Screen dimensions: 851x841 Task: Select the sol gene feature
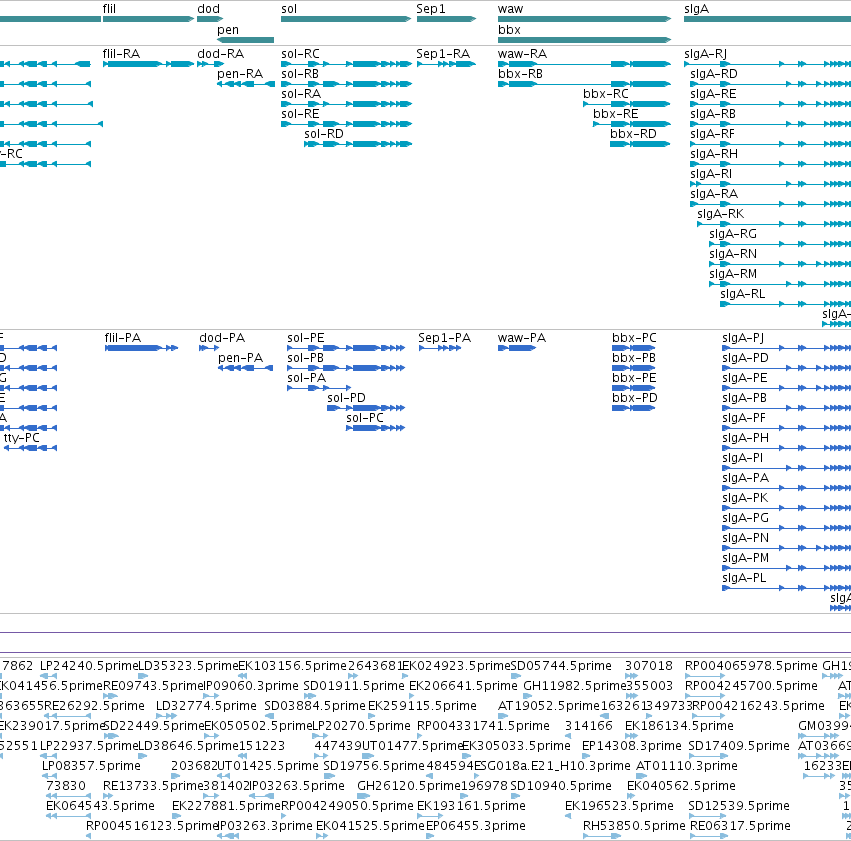click(346, 19)
